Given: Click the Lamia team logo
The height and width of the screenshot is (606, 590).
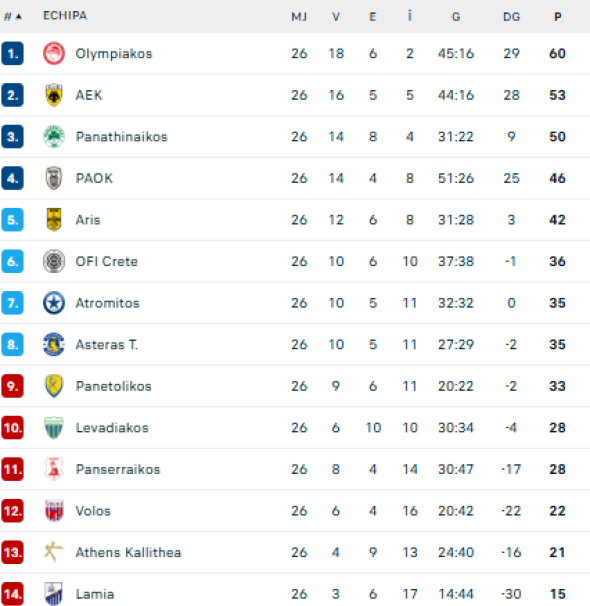Looking at the screenshot, I should [54, 594].
